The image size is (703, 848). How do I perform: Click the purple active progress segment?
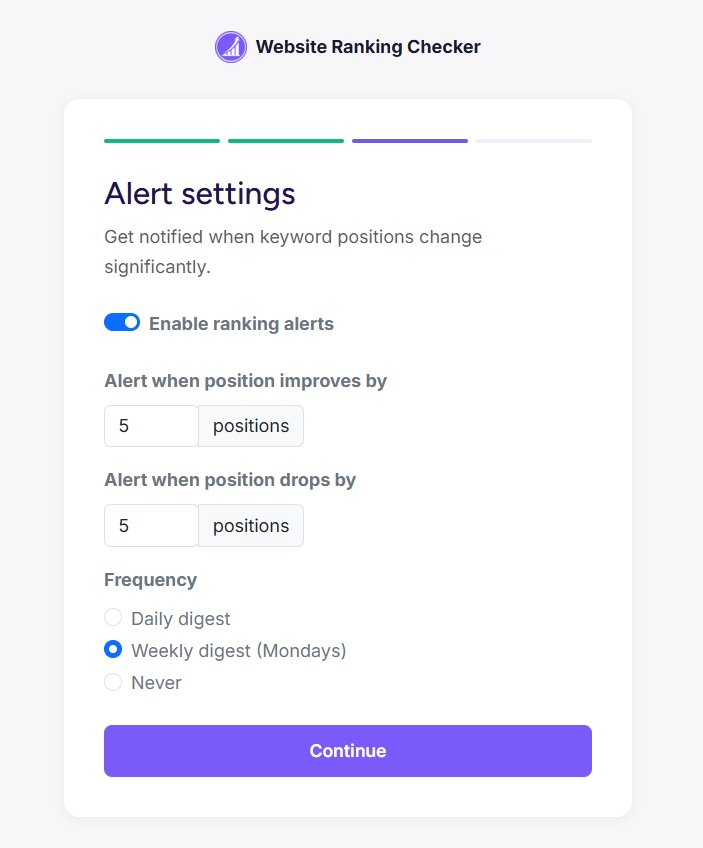(409, 140)
